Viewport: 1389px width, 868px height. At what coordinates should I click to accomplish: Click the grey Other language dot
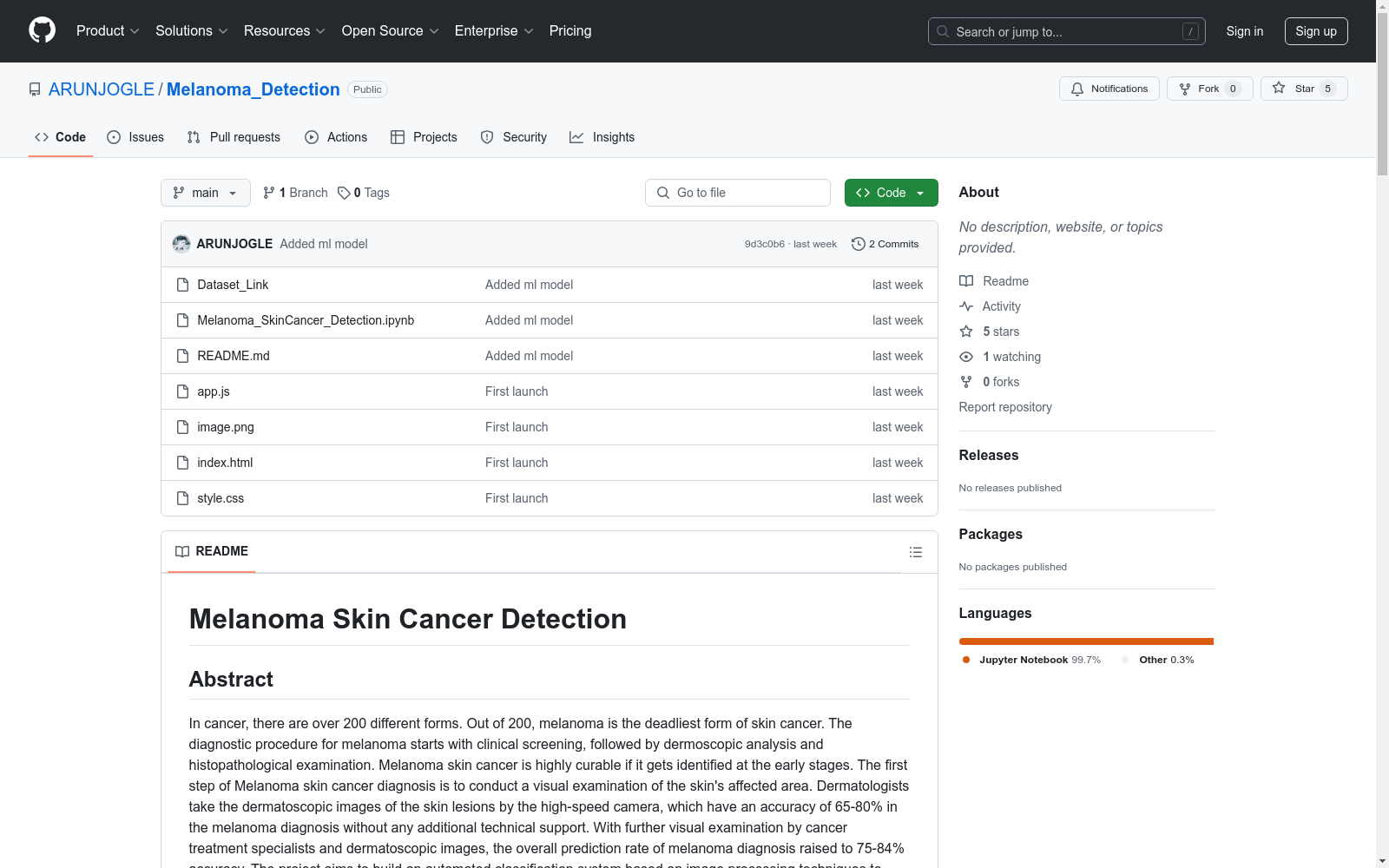[x=1126, y=660]
